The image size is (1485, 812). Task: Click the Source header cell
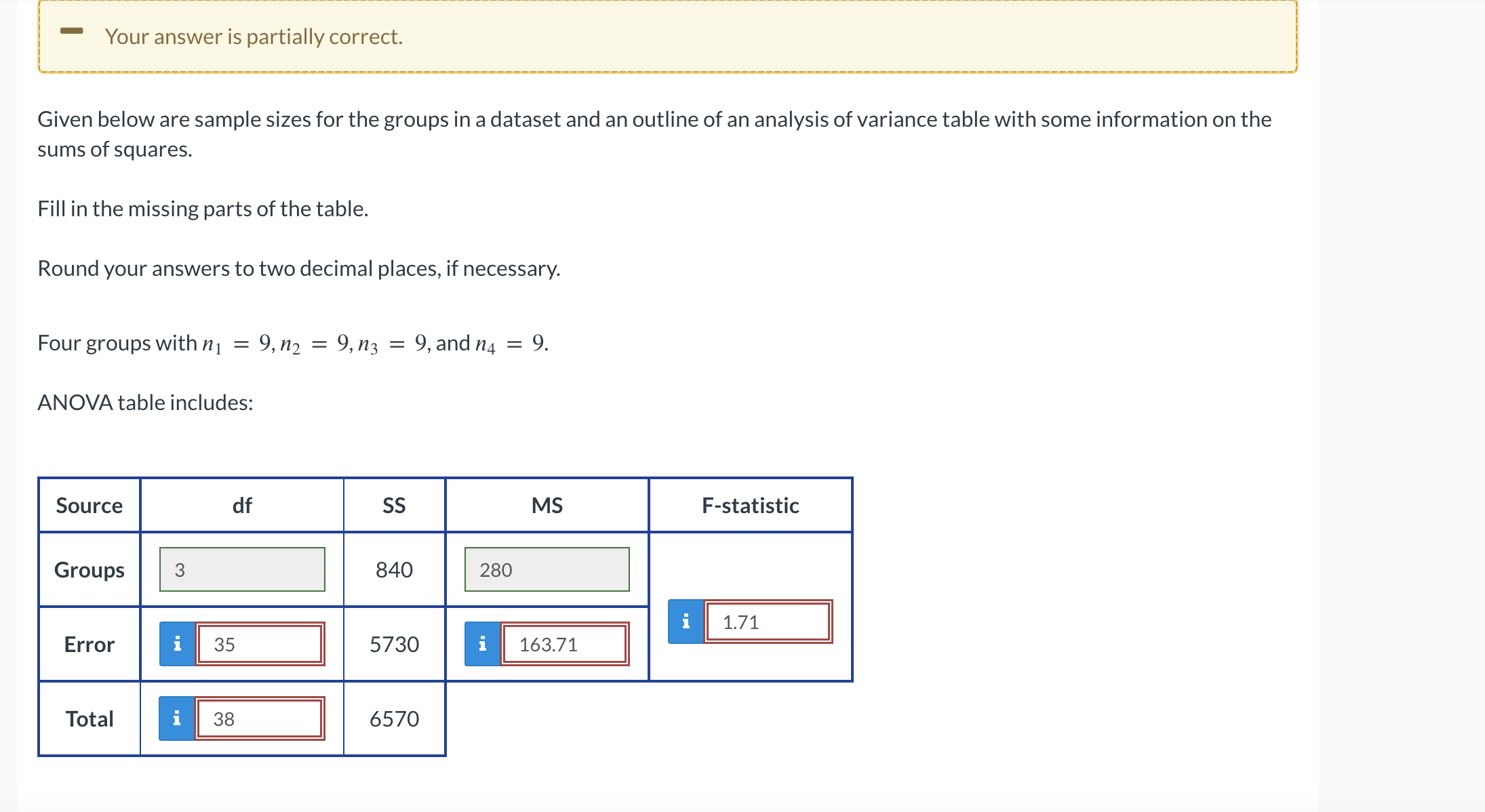coord(88,504)
